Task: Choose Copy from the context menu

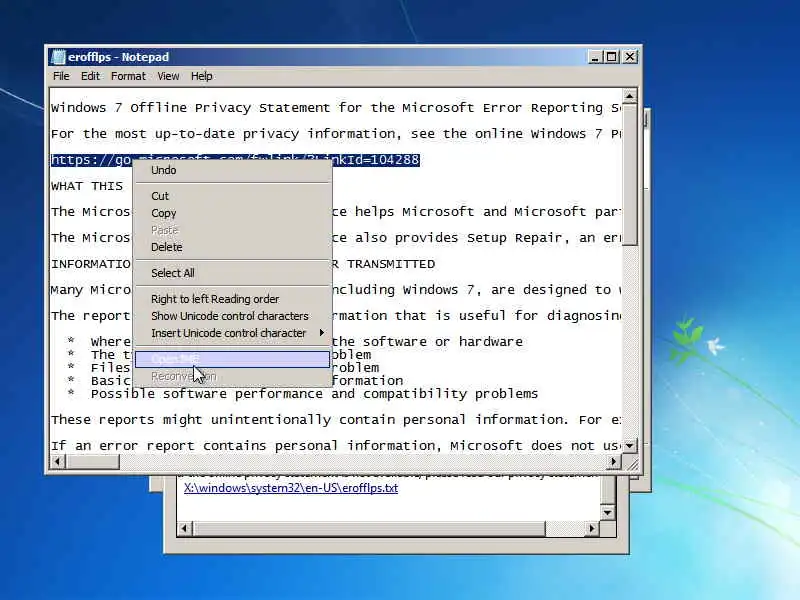Action: coord(233,213)
